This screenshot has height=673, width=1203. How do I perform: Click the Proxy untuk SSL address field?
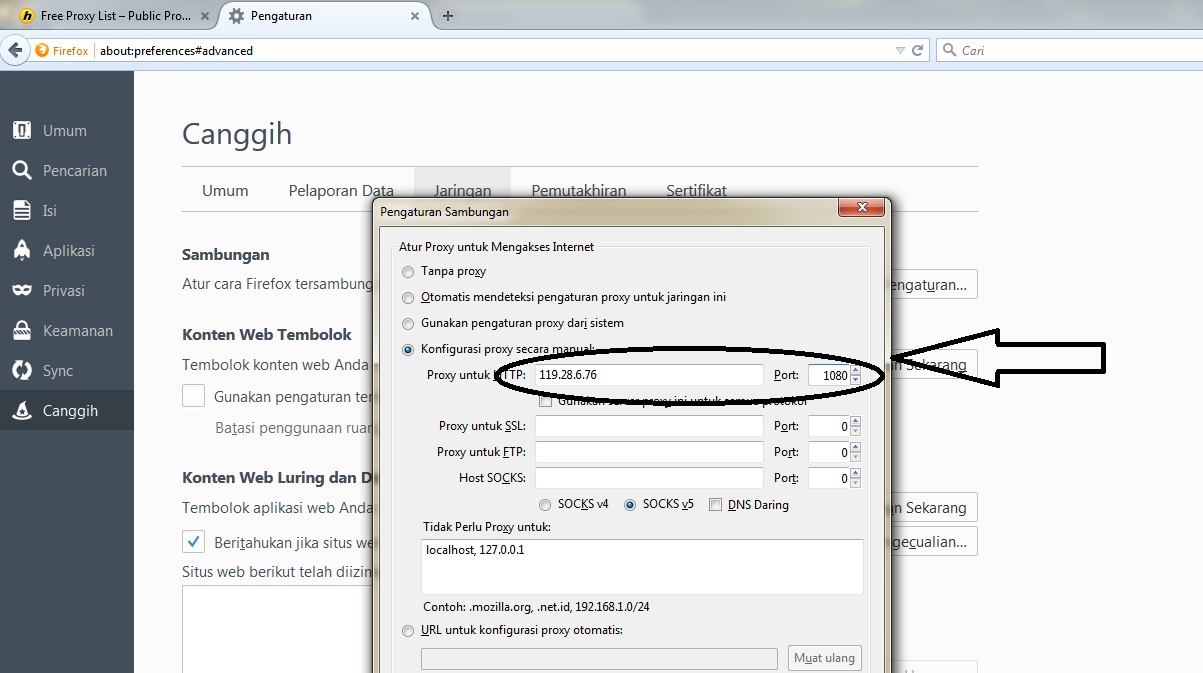[649, 426]
